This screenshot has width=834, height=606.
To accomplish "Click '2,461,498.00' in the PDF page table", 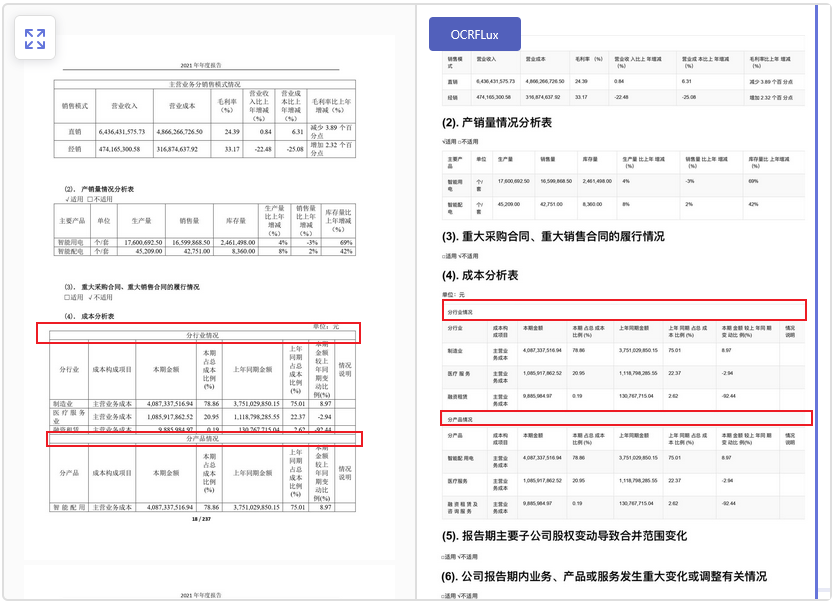I will point(238,243).
